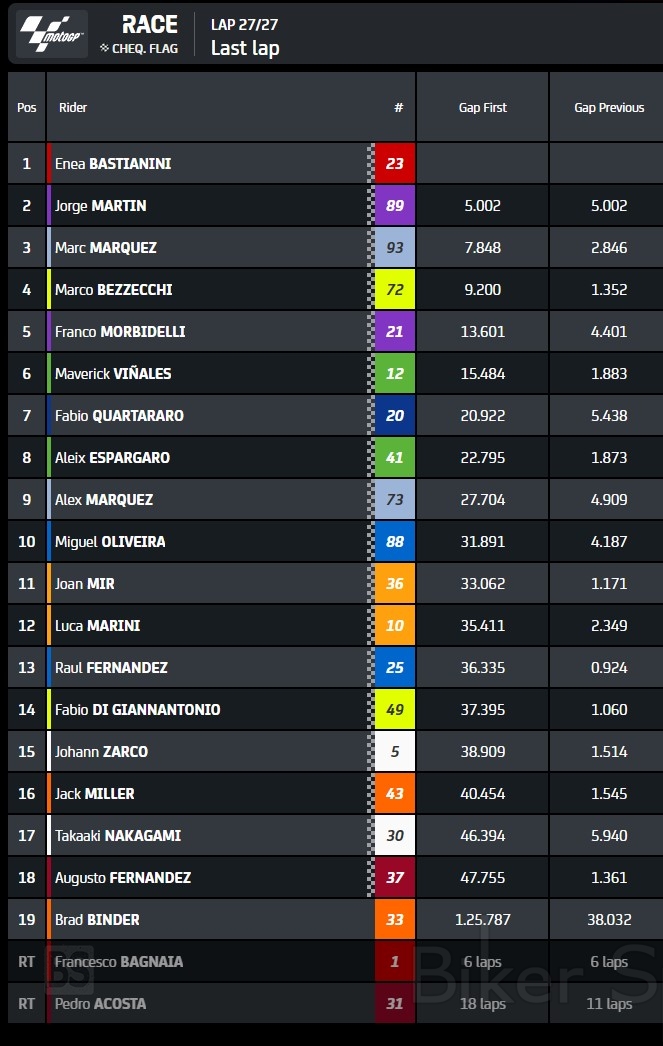Click Marc Marquez's number 93 badge

pyautogui.click(x=394, y=248)
